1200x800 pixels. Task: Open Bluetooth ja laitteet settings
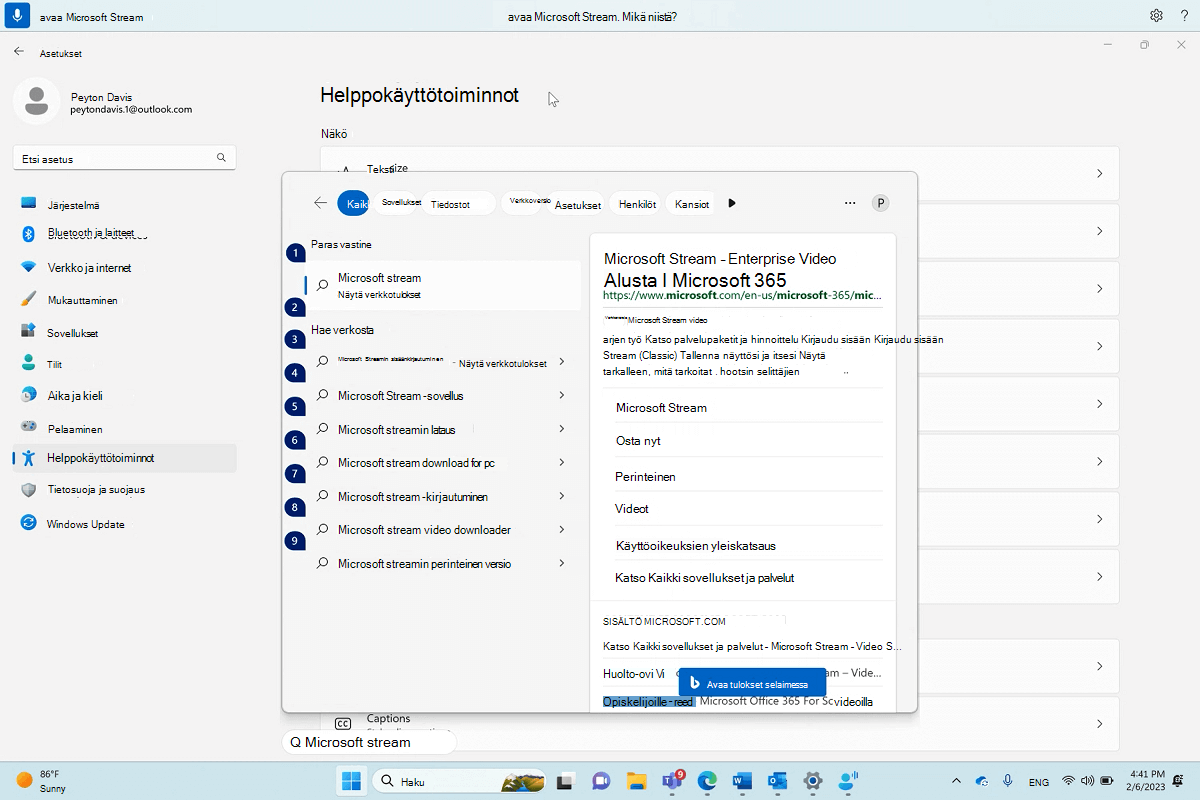(125, 233)
